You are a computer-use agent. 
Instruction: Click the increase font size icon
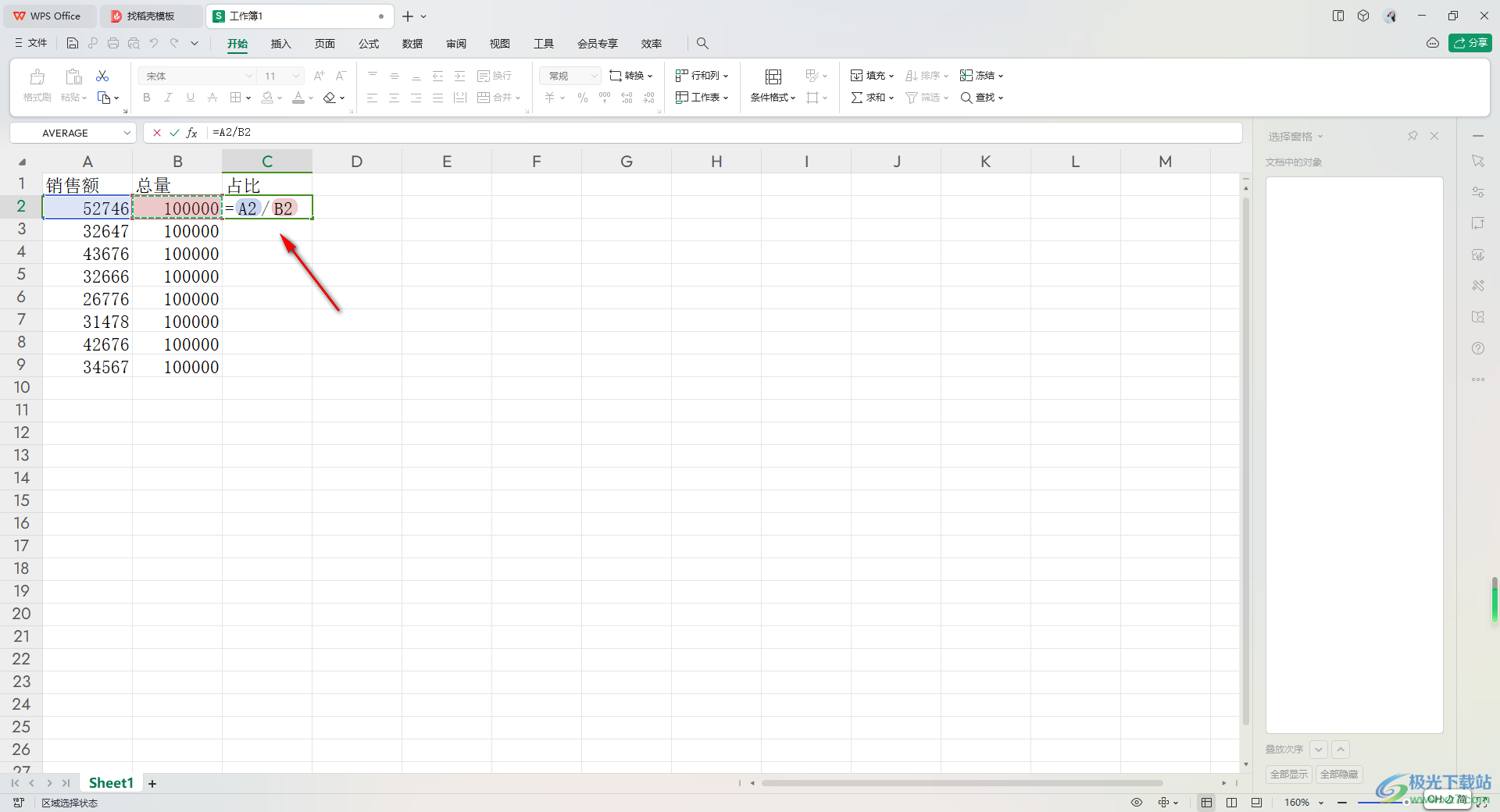pos(319,76)
